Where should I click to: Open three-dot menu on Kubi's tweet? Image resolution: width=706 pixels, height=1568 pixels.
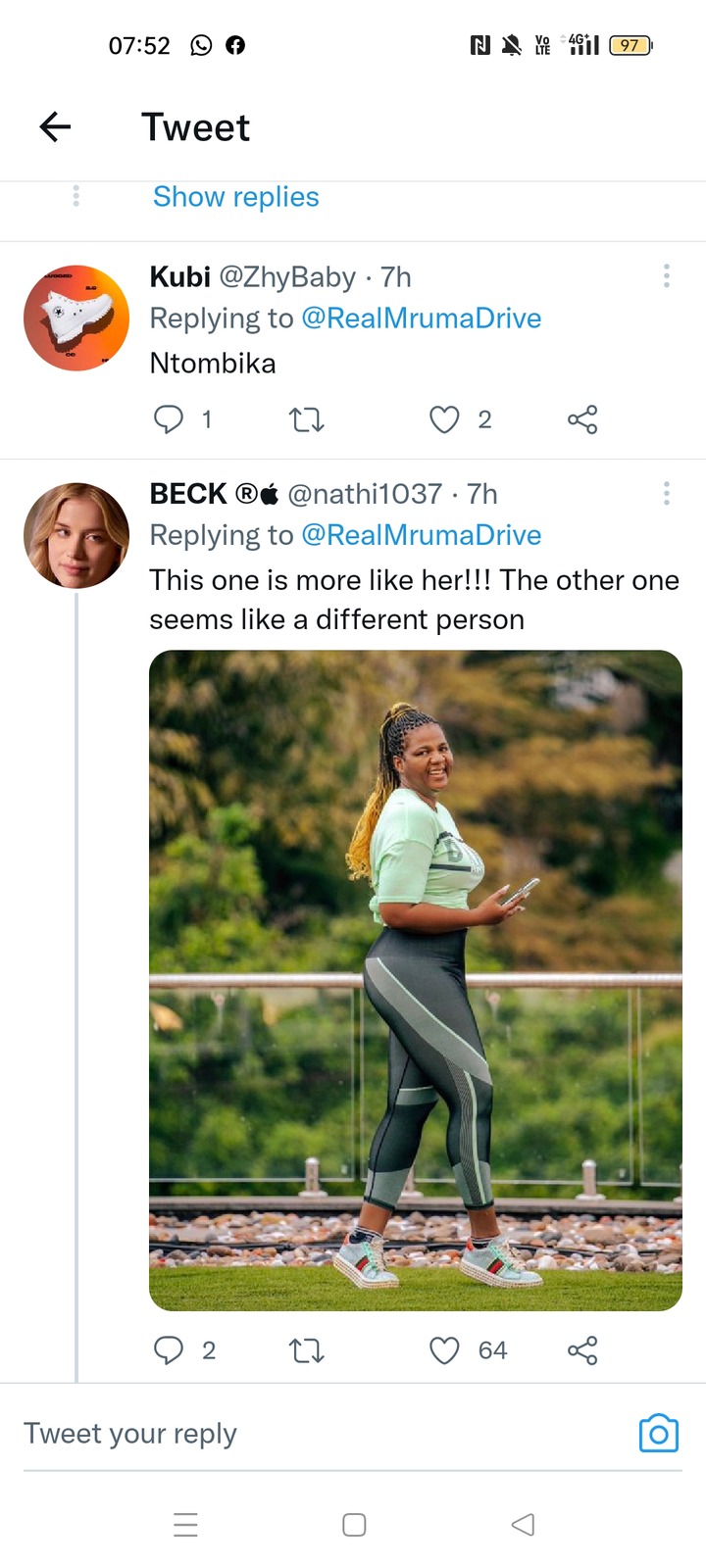[x=667, y=276]
